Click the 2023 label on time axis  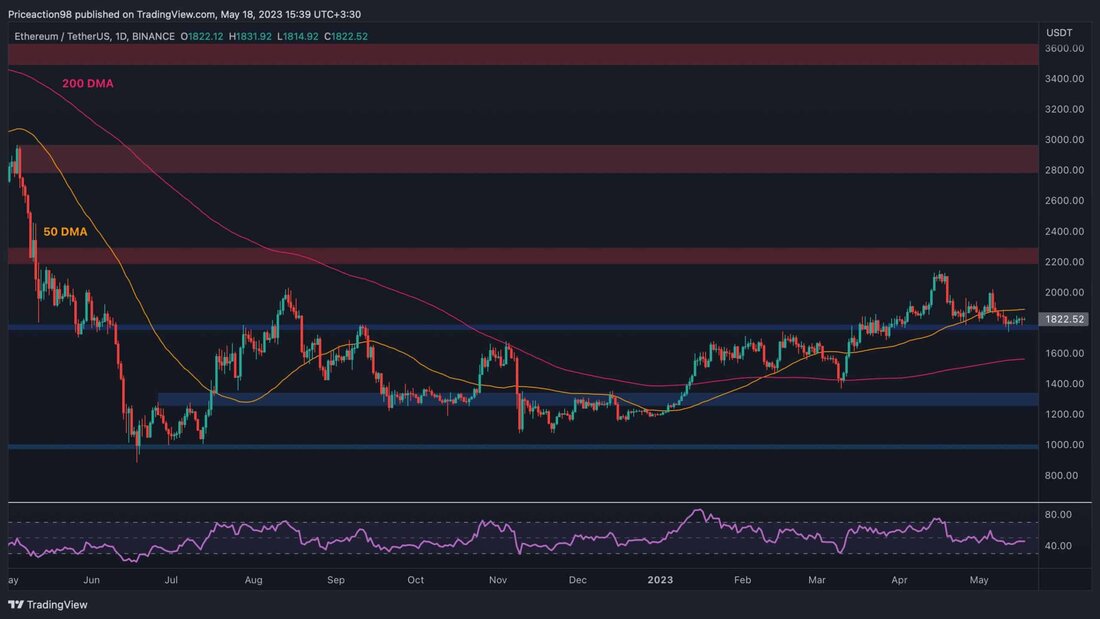tap(660, 580)
